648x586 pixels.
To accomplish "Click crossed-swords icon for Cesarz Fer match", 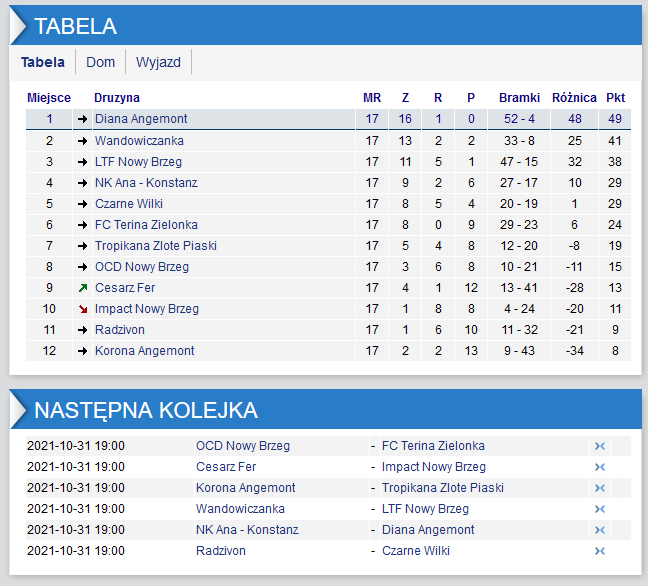I will pyautogui.click(x=600, y=467).
